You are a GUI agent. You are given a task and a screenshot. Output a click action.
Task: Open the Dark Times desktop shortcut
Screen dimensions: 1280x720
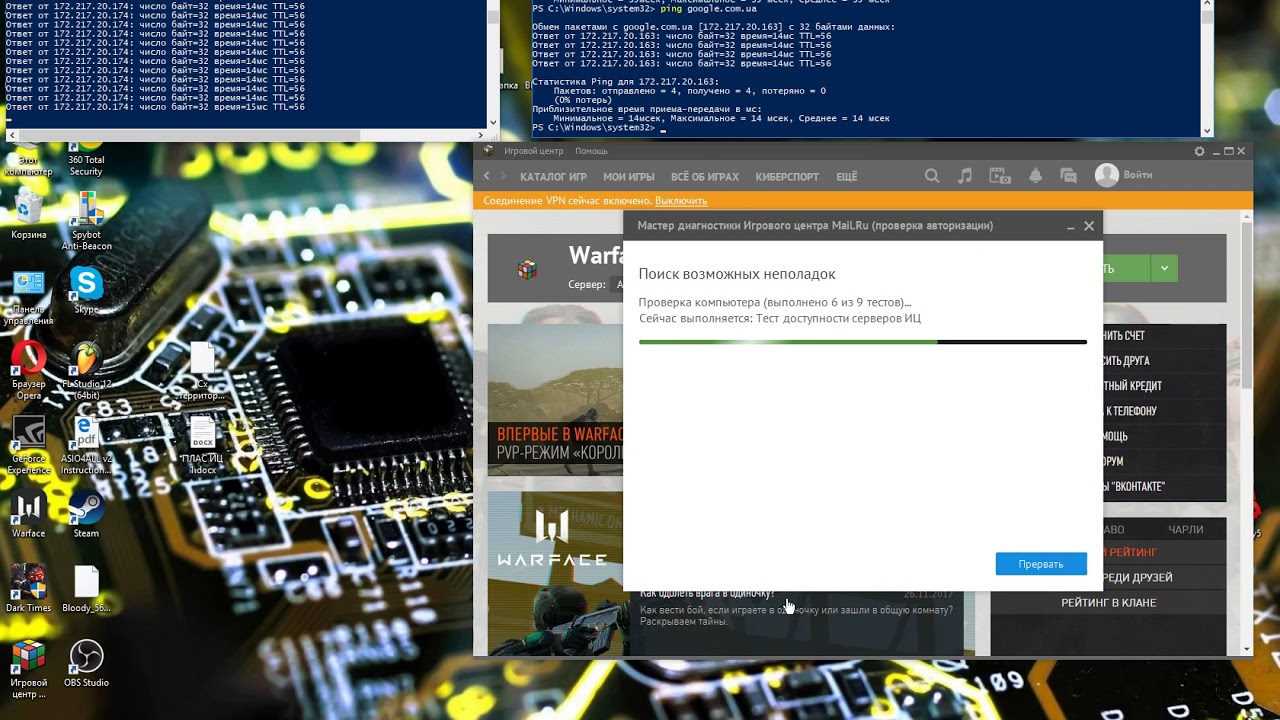click(x=29, y=589)
